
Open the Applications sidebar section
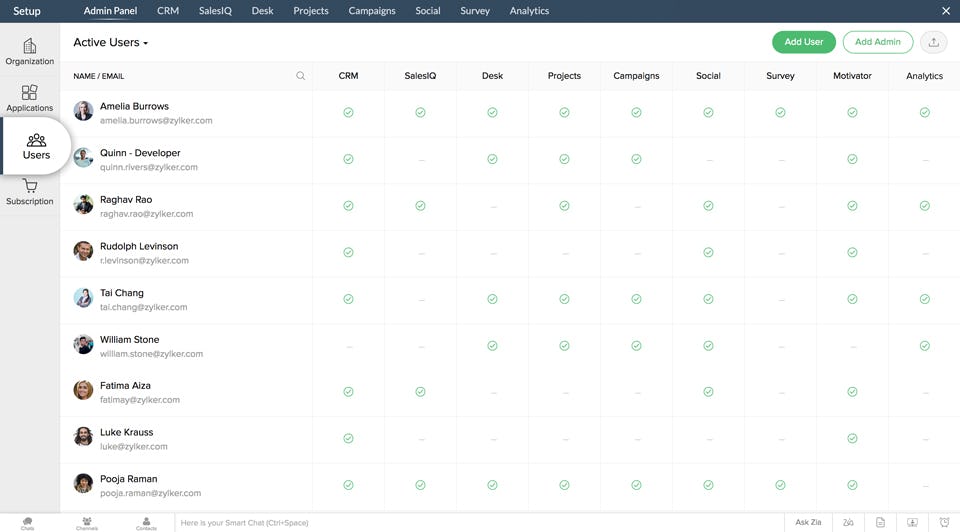click(29, 98)
